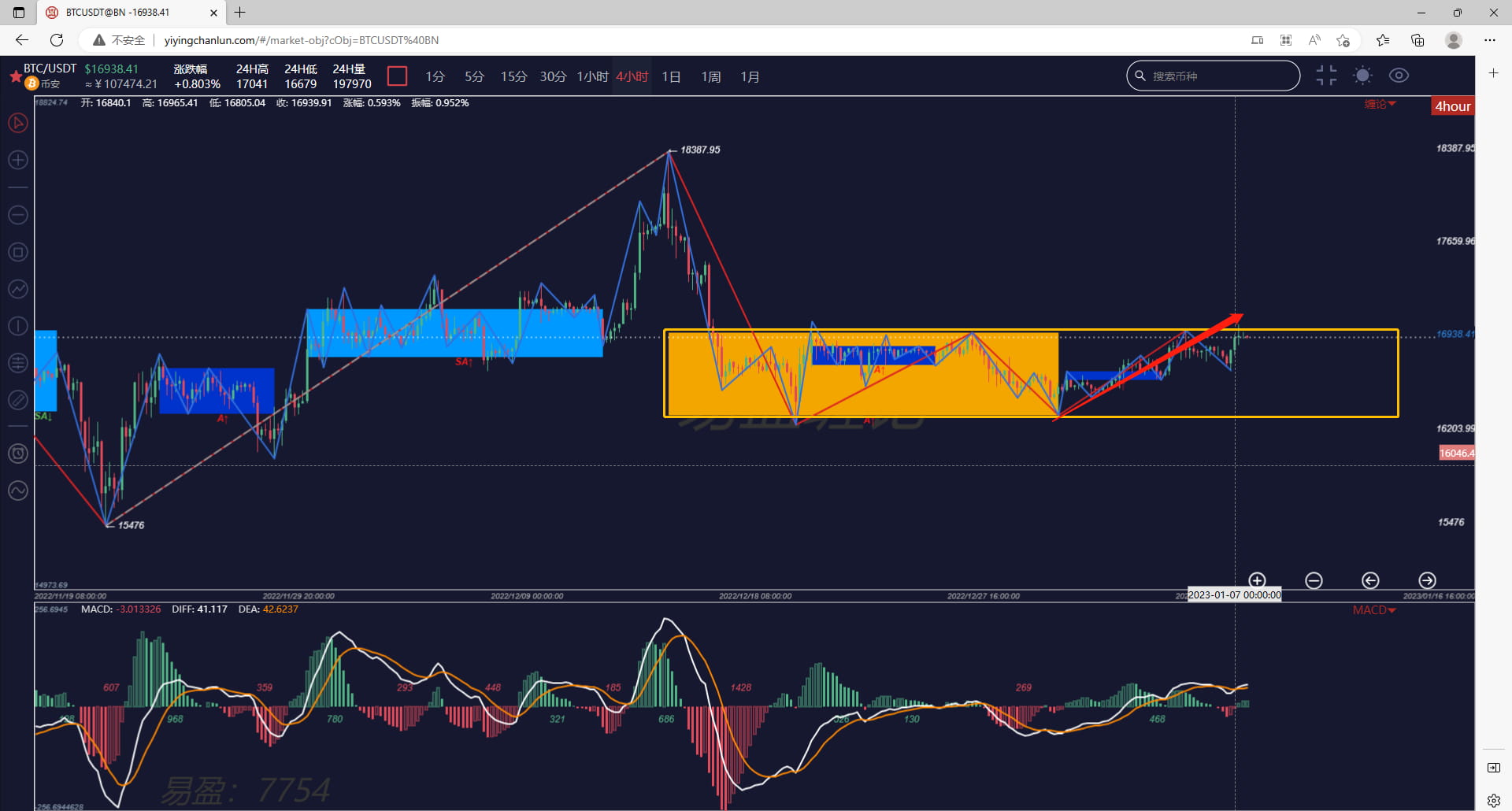Click the 18387.95 peak price label

(700, 150)
